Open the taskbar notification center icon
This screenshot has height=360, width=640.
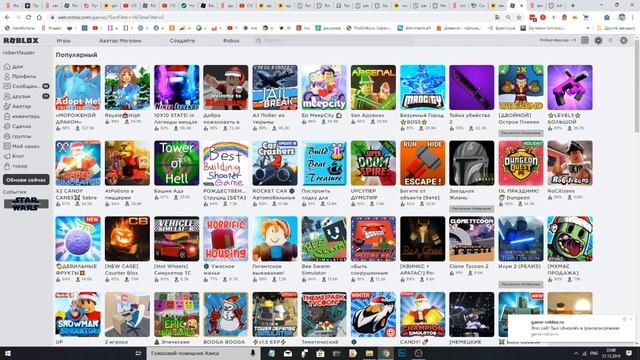[x=629, y=353]
